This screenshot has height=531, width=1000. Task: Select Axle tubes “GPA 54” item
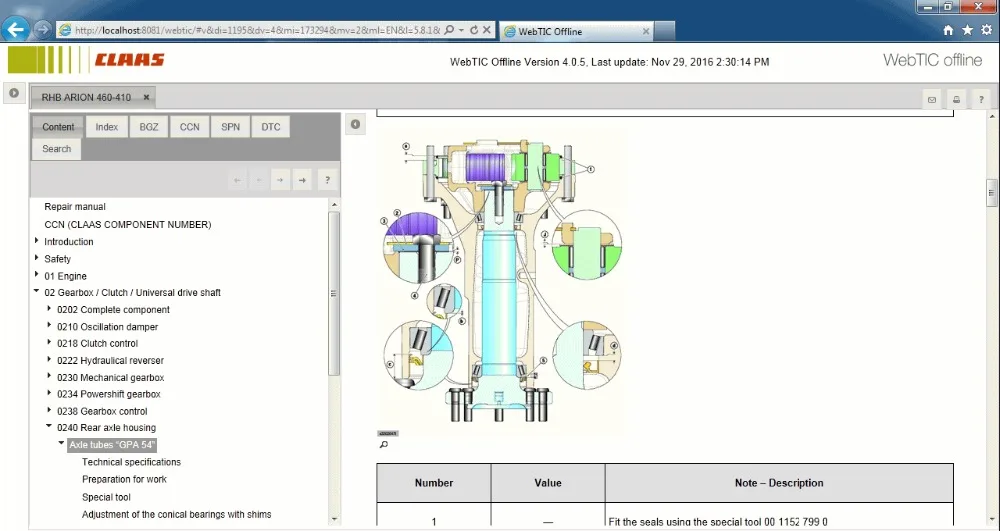[112, 445]
